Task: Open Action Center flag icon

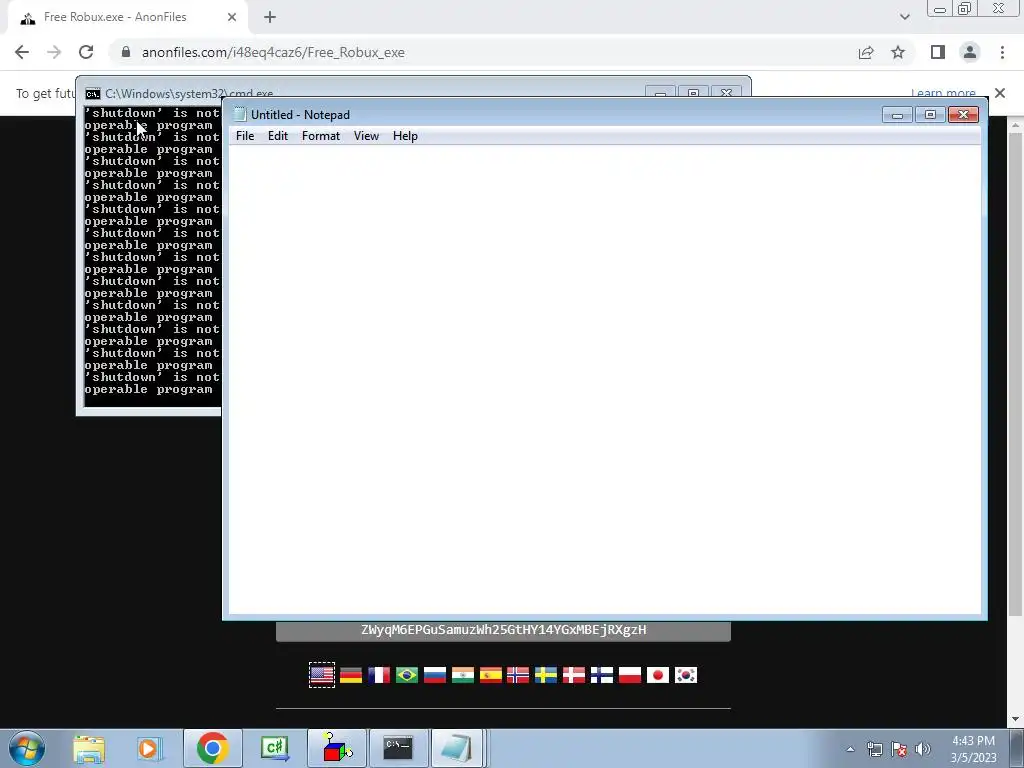Action: [x=899, y=749]
